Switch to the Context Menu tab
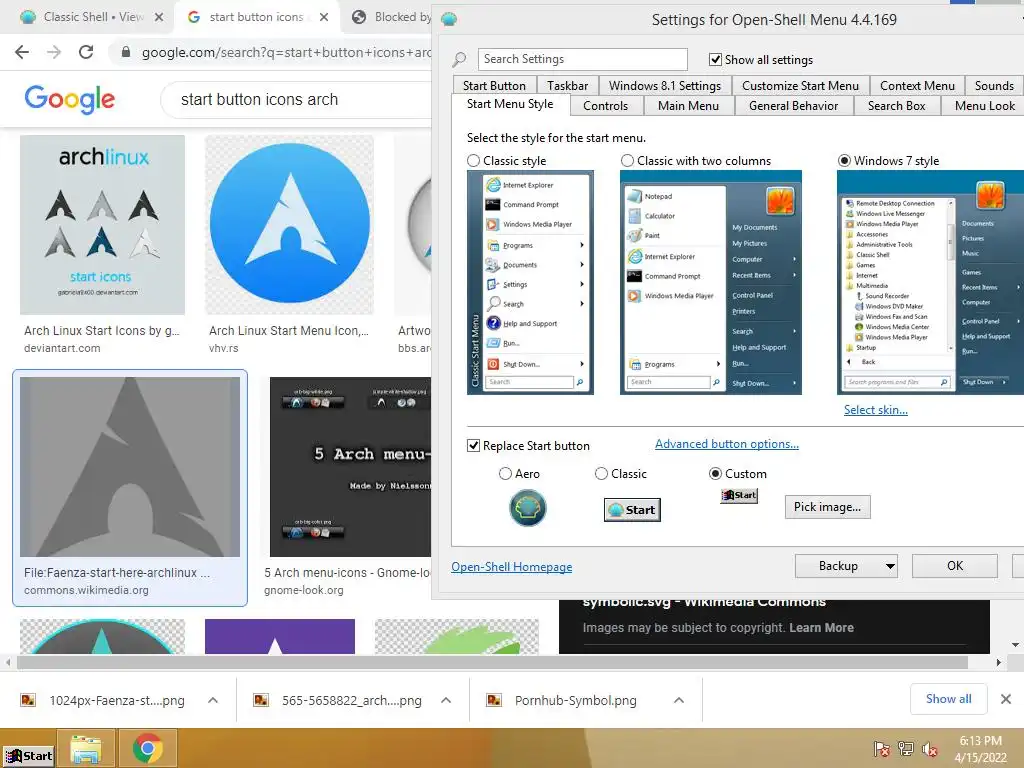Image resolution: width=1024 pixels, height=768 pixels. click(917, 86)
